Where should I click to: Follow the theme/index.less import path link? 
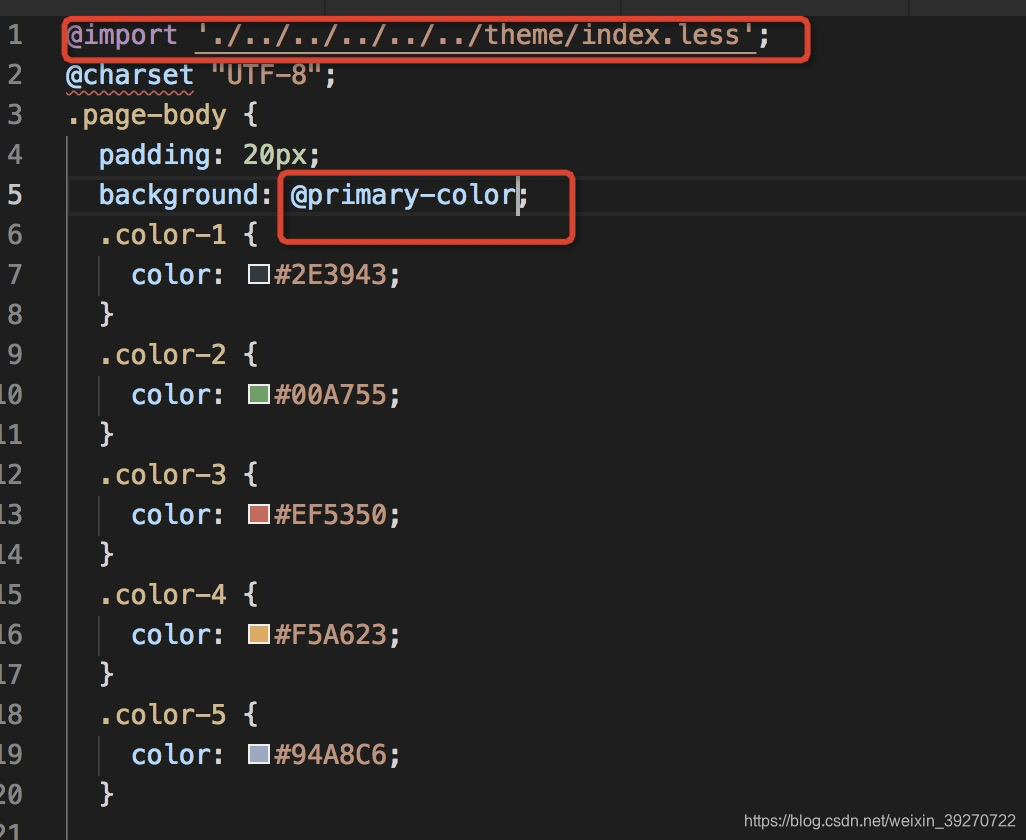pyautogui.click(x=476, y=35)
